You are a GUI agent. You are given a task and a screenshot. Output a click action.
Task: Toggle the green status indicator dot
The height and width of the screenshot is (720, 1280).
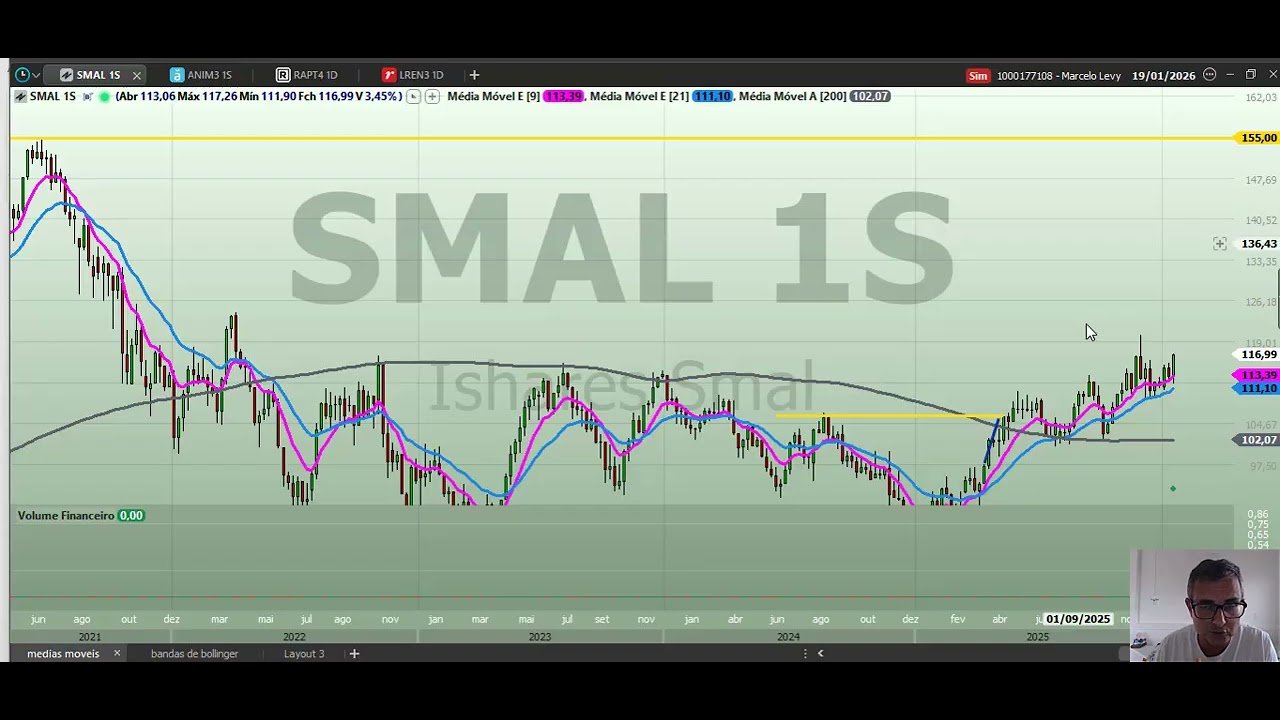(105, 96)
